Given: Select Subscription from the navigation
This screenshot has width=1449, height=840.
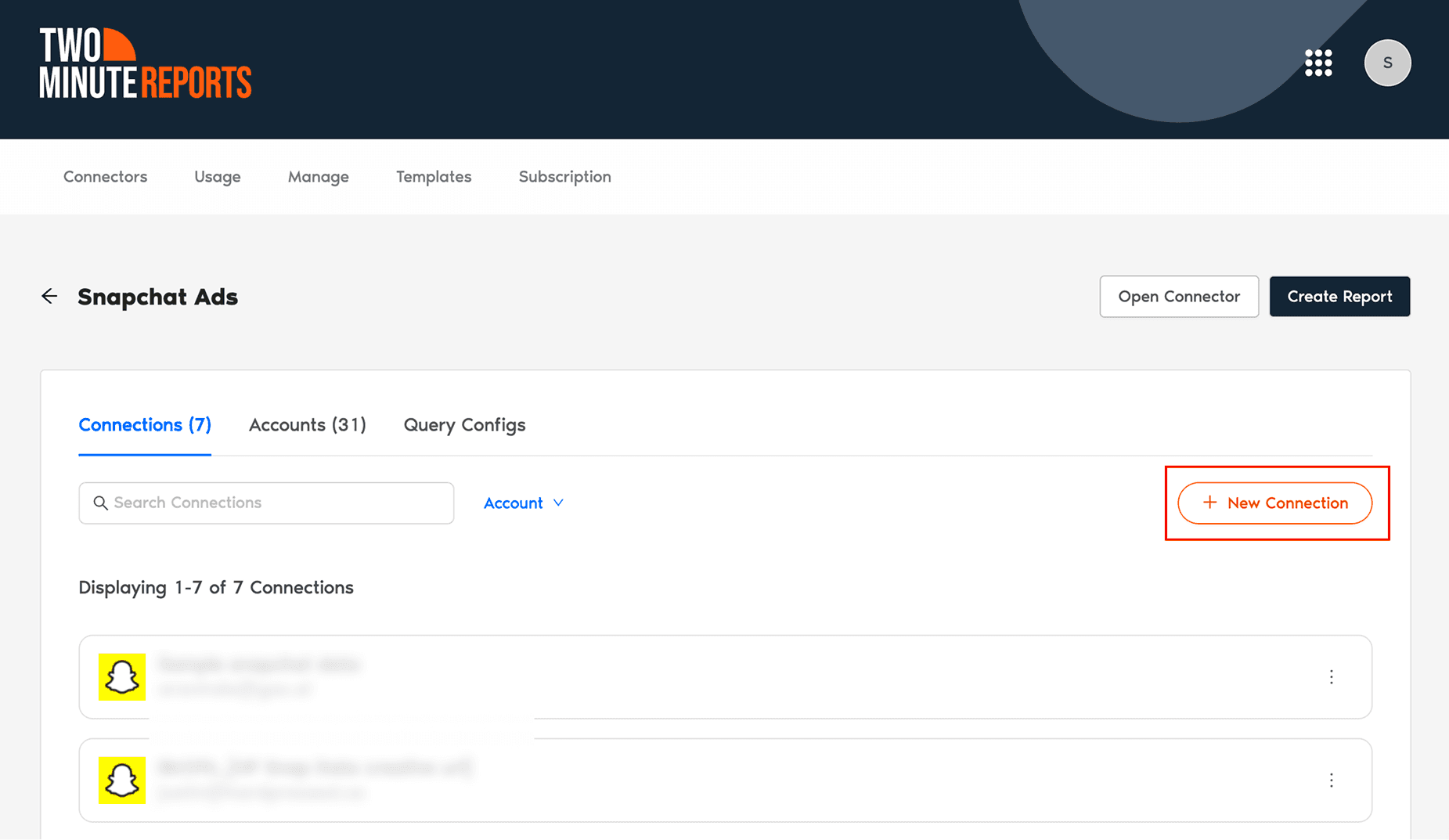Looking at the screenshot, I should point(564,176).
